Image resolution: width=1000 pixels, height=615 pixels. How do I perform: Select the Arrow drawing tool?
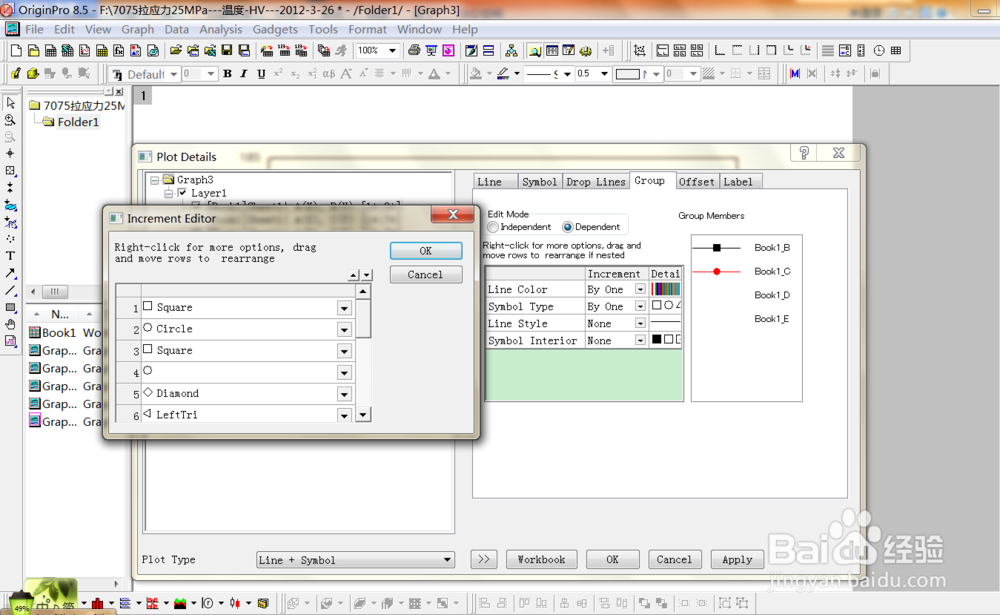(10, 273)
